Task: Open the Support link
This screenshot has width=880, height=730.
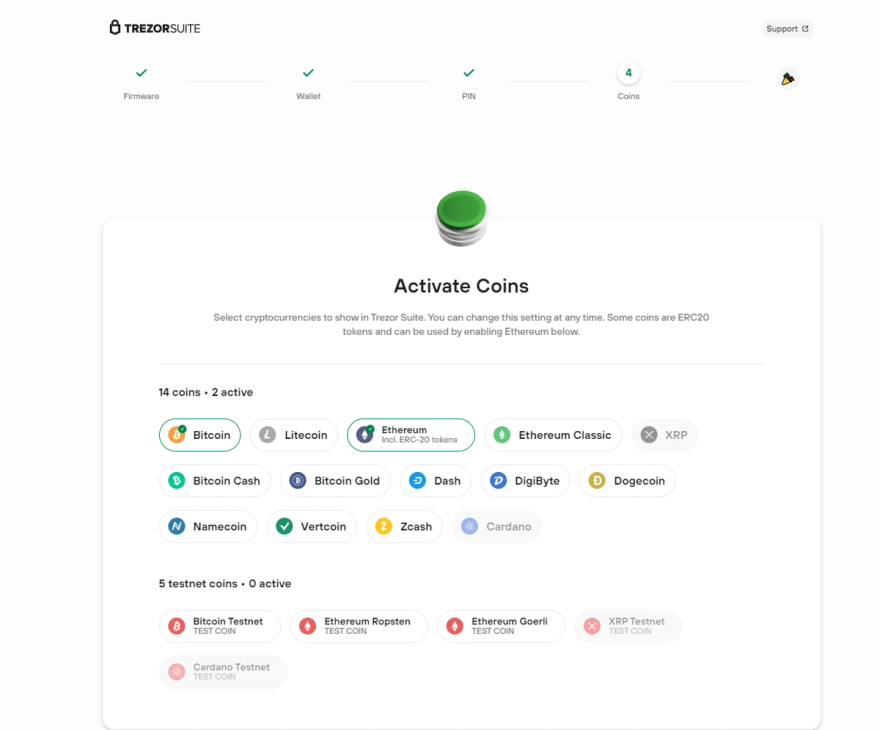Action: click(x=787, y=29)
